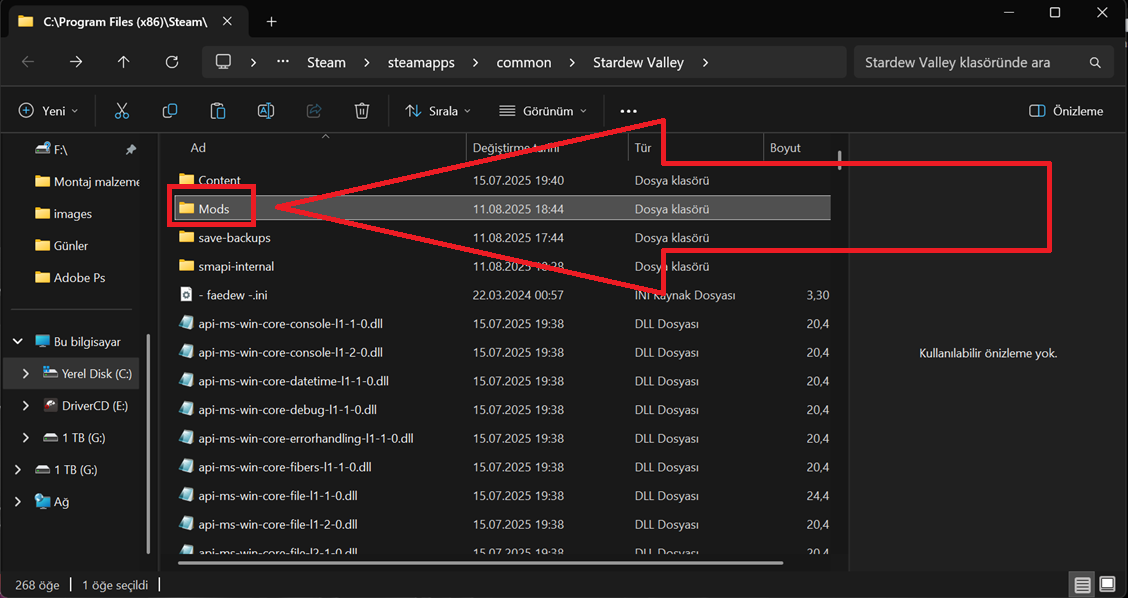1128x598 pixels.
Task: Click the Cut scissors icon
Action: click(x=122, y=111)
